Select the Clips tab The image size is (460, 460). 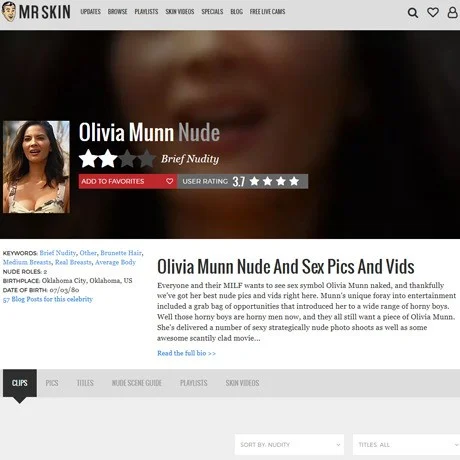(20, 383)
